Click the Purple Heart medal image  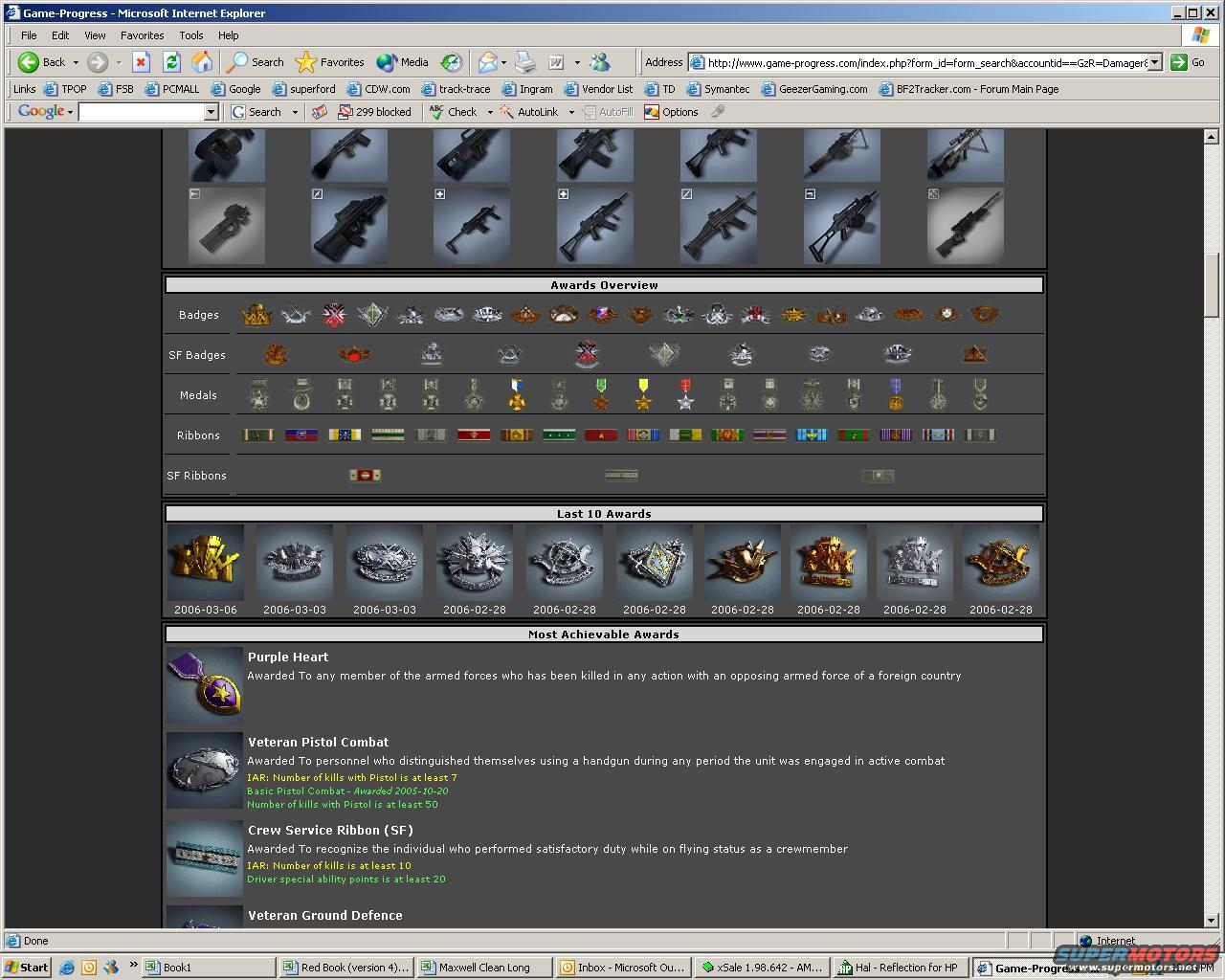(x=205, y=685)
